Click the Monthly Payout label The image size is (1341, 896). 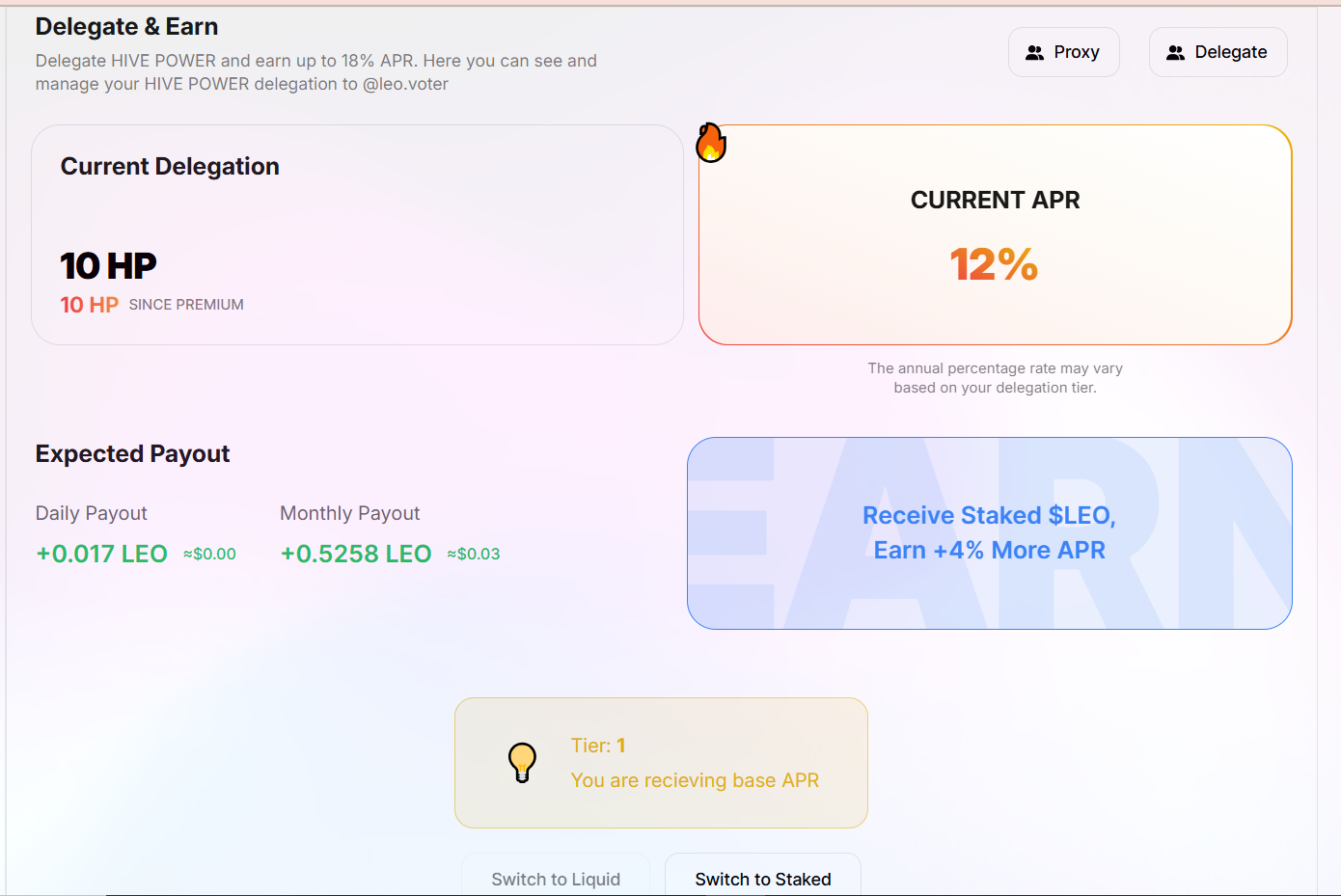pos(350,513)
